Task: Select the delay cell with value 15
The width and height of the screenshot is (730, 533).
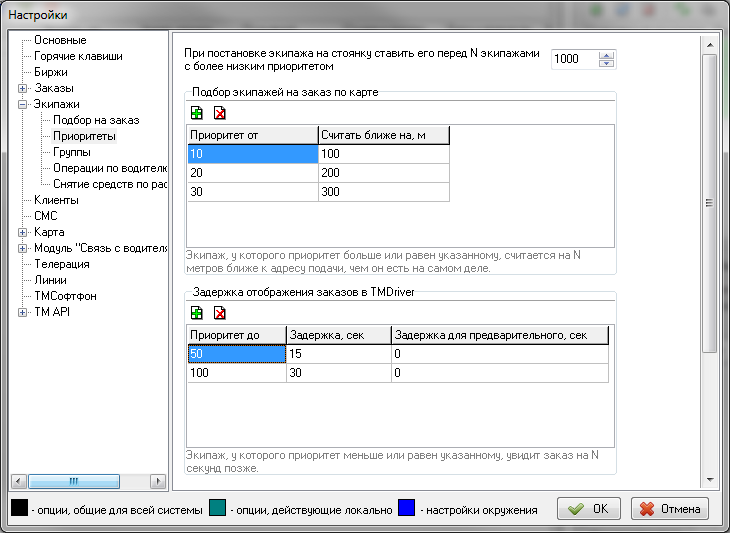Action: [339, 354]
